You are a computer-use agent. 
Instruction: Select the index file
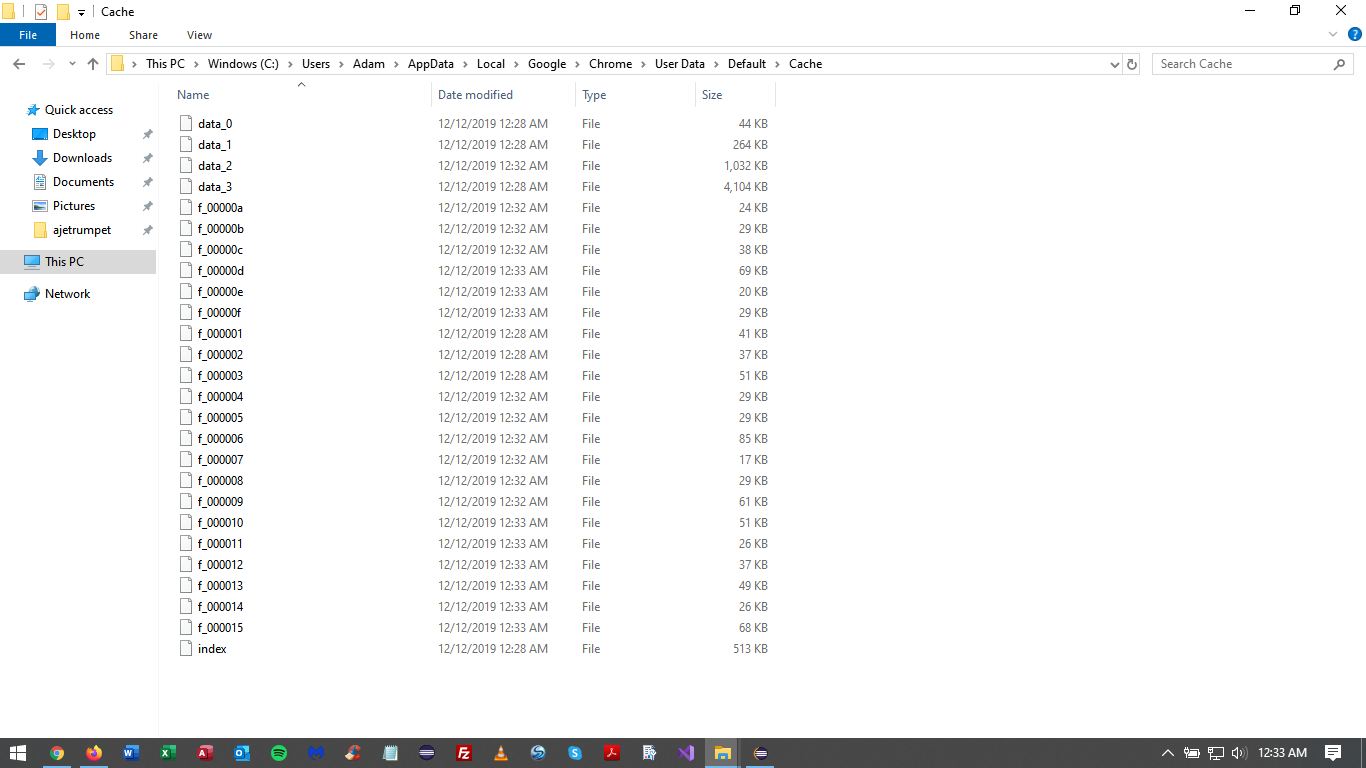[x=212, y=649]
